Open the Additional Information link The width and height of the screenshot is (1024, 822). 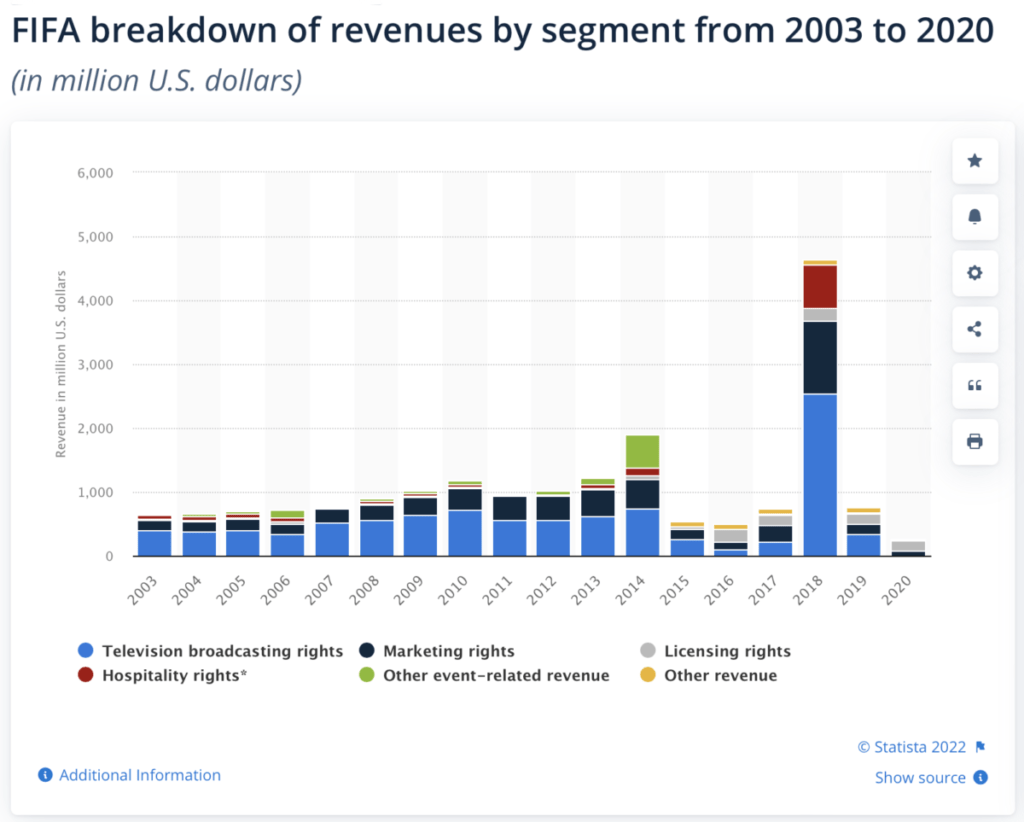click(140, 775)
